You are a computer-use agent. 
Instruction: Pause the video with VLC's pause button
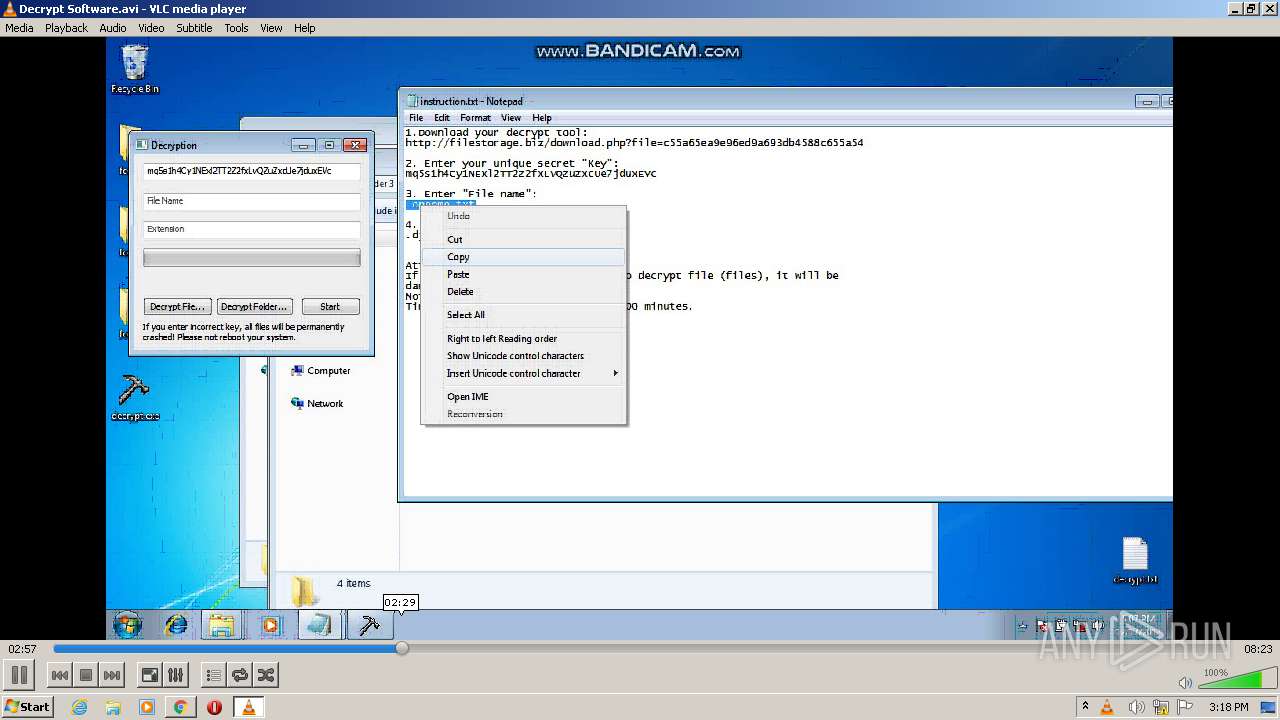(19, 675)
